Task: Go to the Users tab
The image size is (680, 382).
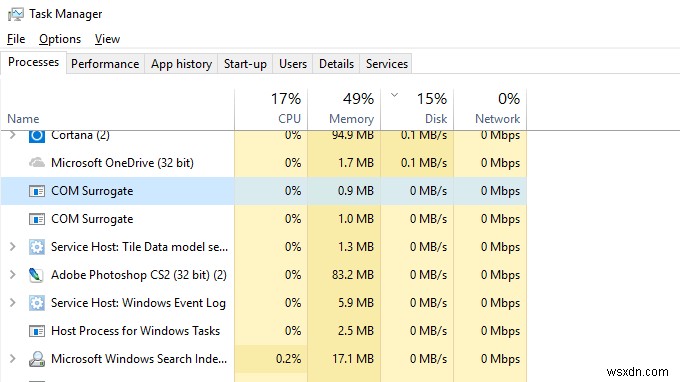Action: coord(293,64)
